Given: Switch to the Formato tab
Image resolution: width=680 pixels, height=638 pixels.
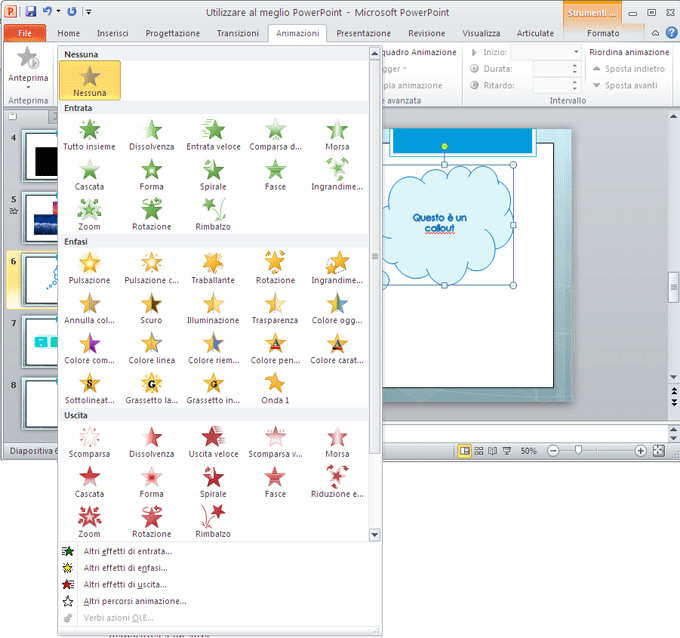Looking at the screenshot, I should point(603,33).
